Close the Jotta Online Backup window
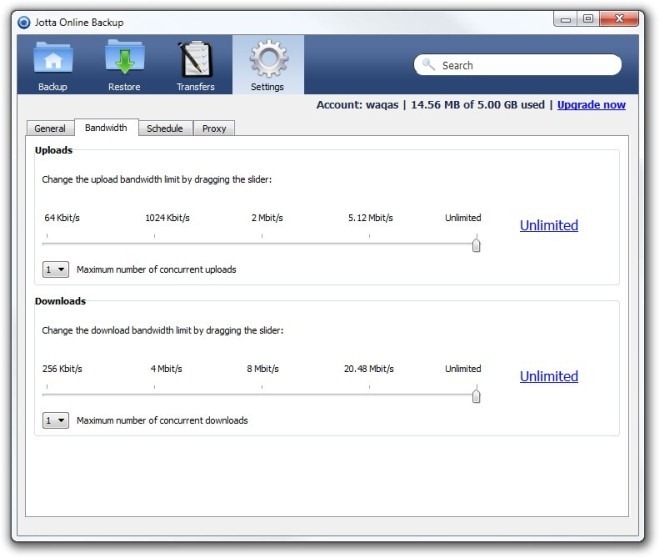 click(619, 19)
